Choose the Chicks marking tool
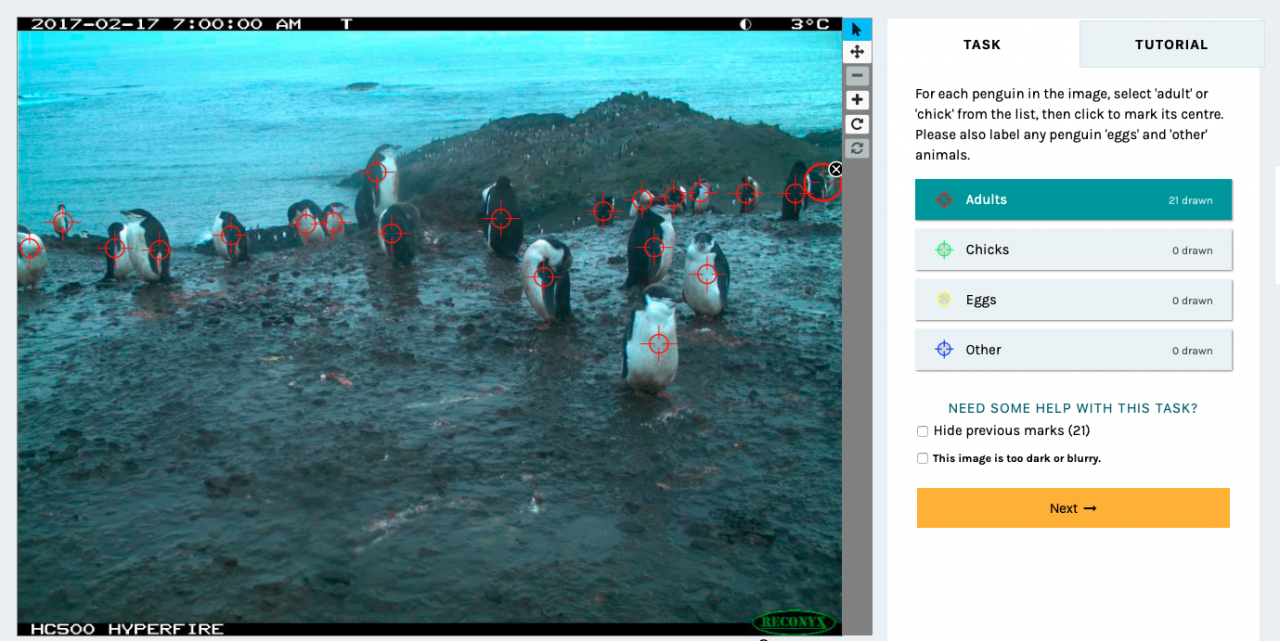1280x641 pixels. click(x=1073, y=250)
